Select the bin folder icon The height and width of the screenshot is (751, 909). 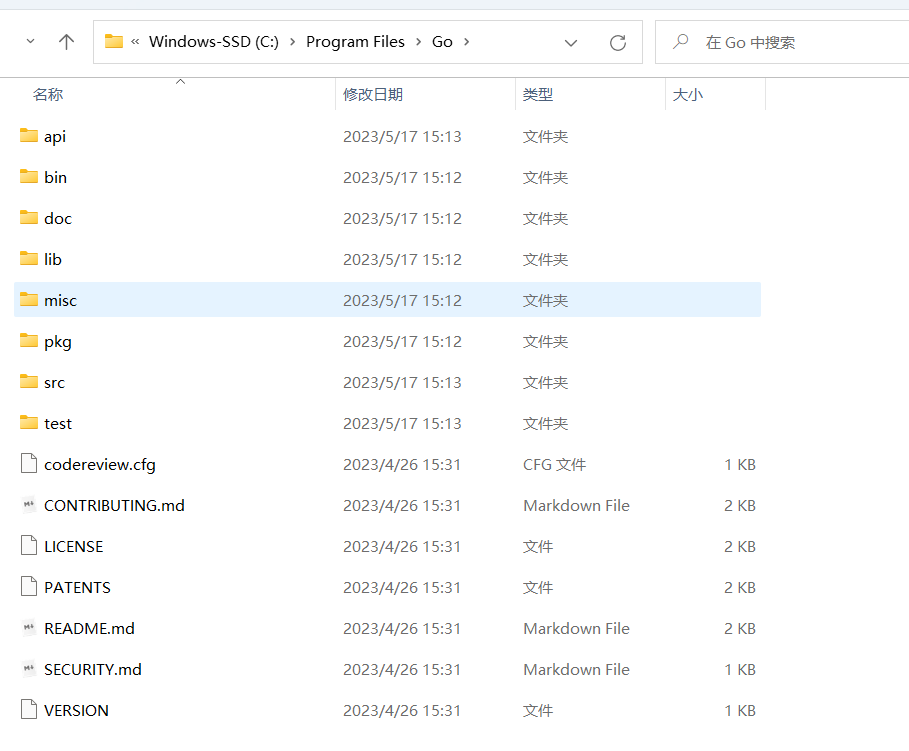click(x=29, y=176)
